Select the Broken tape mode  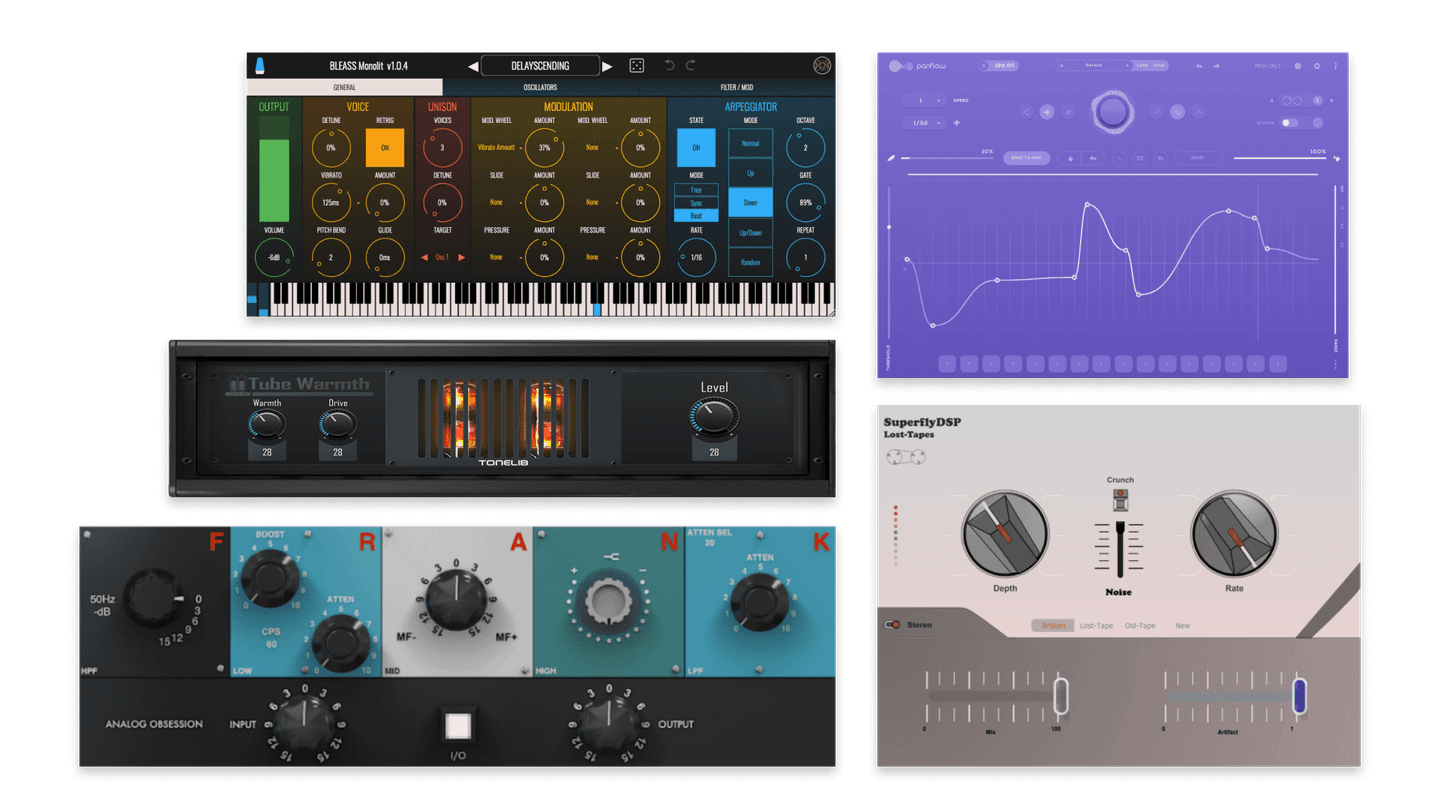1053,626
